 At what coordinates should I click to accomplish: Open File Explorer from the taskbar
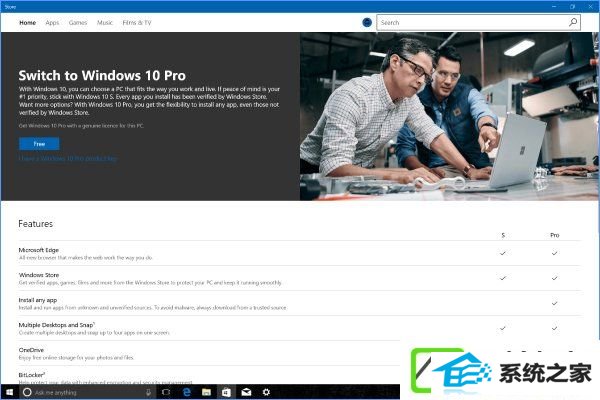207,392
